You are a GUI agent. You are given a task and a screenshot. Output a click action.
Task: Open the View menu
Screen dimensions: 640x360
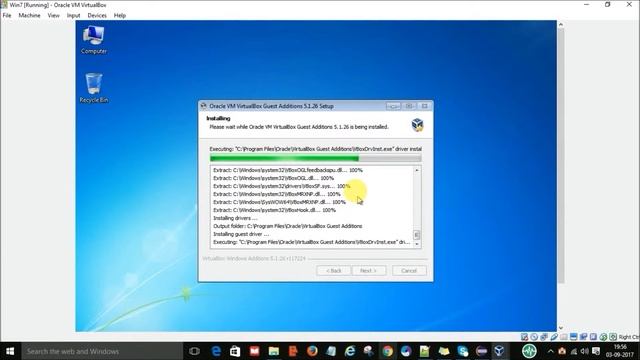point(53,16)
